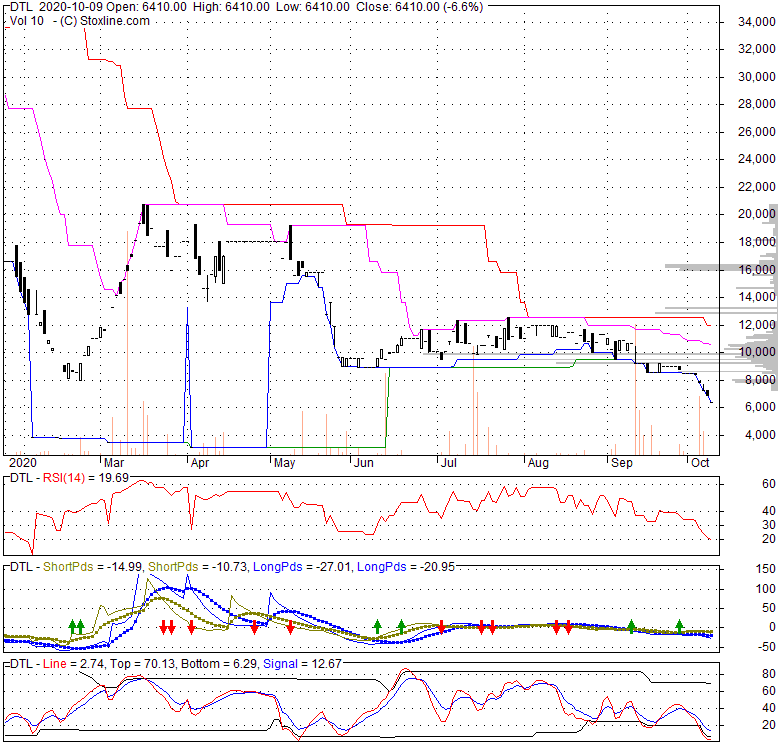Image resolution: width=780 pixels, height=745 pixels.
Task: Select the 'Top = 70.13' legend entry
Action: 143,664
